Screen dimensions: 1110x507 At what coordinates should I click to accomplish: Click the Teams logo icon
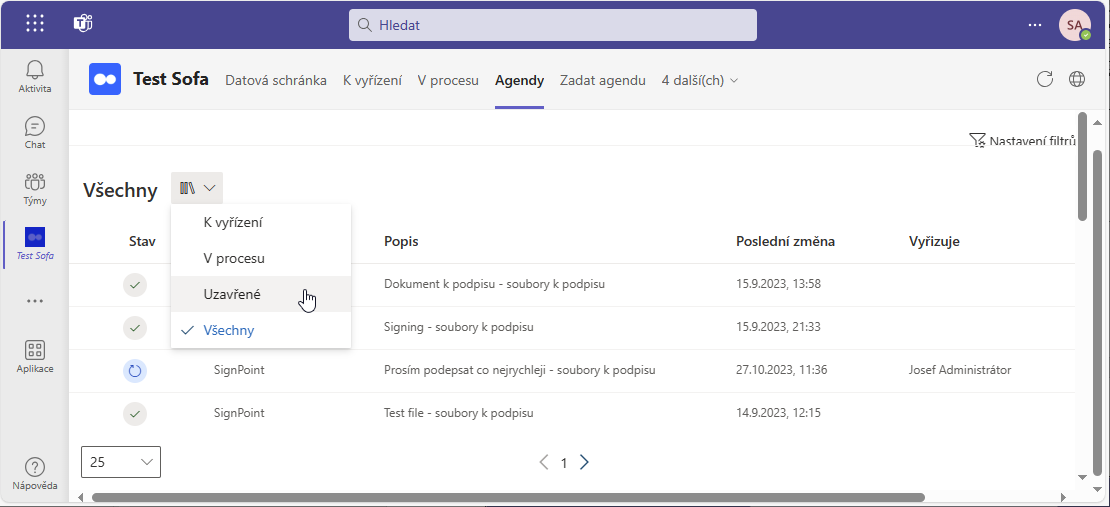(x=84, y=24)
